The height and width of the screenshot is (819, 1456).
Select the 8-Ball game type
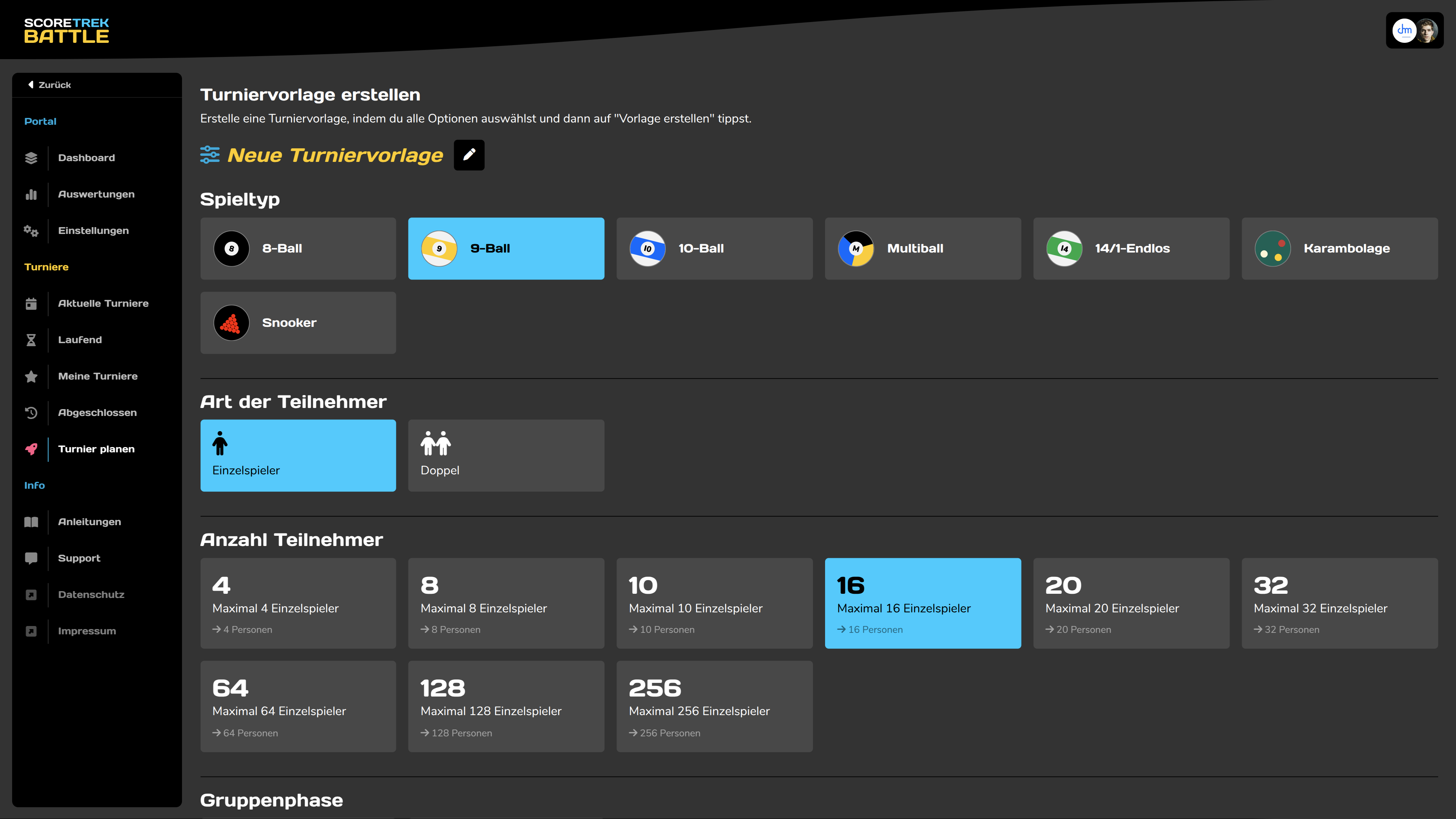pos(298,248)
